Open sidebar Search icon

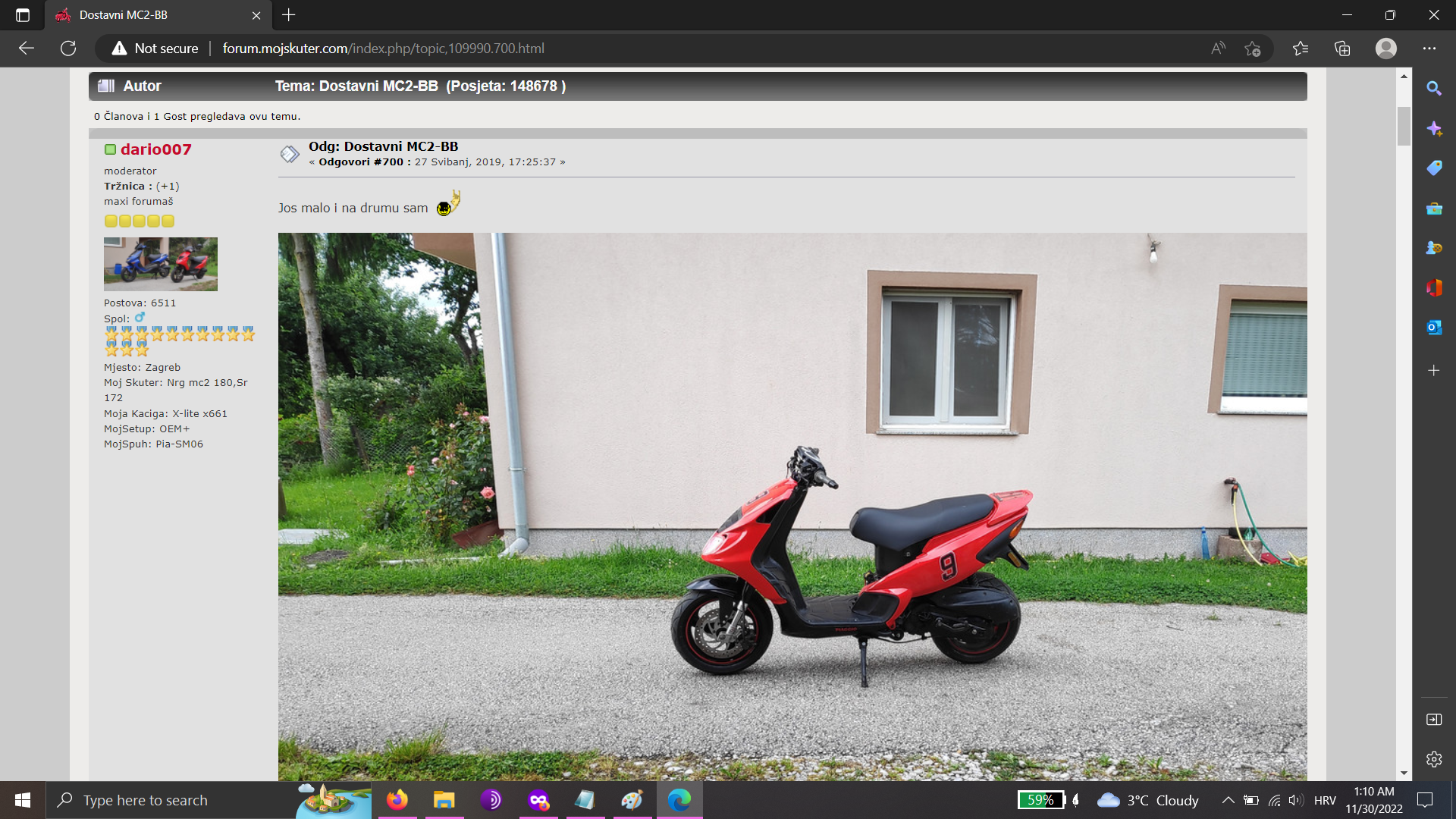point(1434,88)
